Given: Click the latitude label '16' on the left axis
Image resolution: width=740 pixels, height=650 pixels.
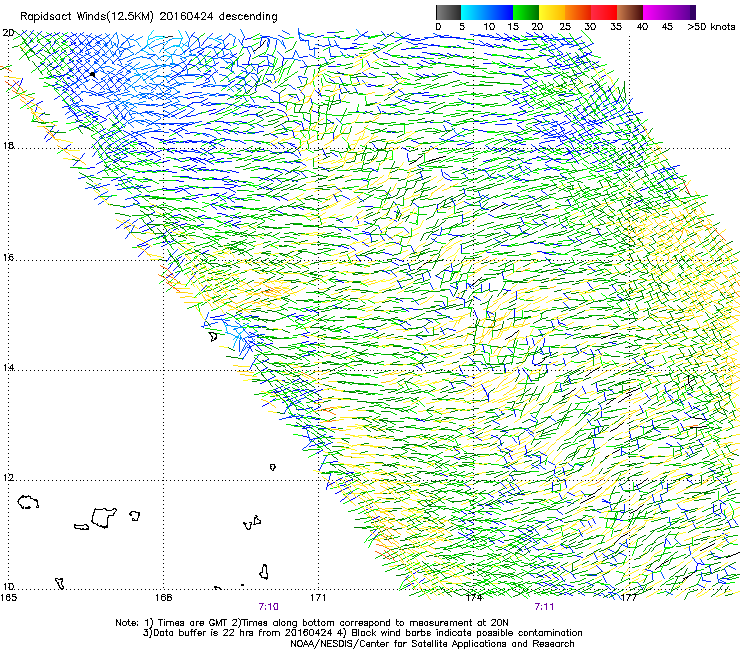Looking at the screenshot, I should pos(8,258).
